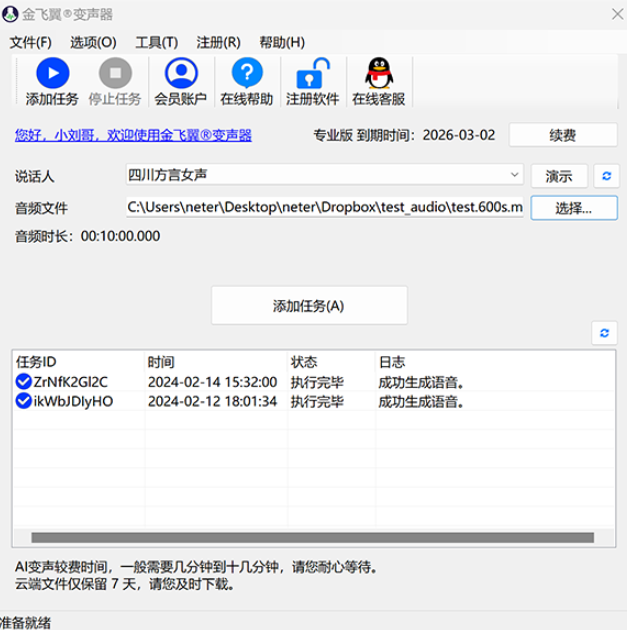The image size is (627, 630).
Task: Expand the 说话人 speaker dropdown
Action: point(514,175)
